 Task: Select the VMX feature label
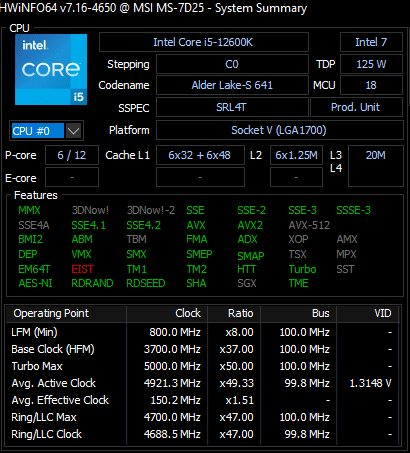81,254
